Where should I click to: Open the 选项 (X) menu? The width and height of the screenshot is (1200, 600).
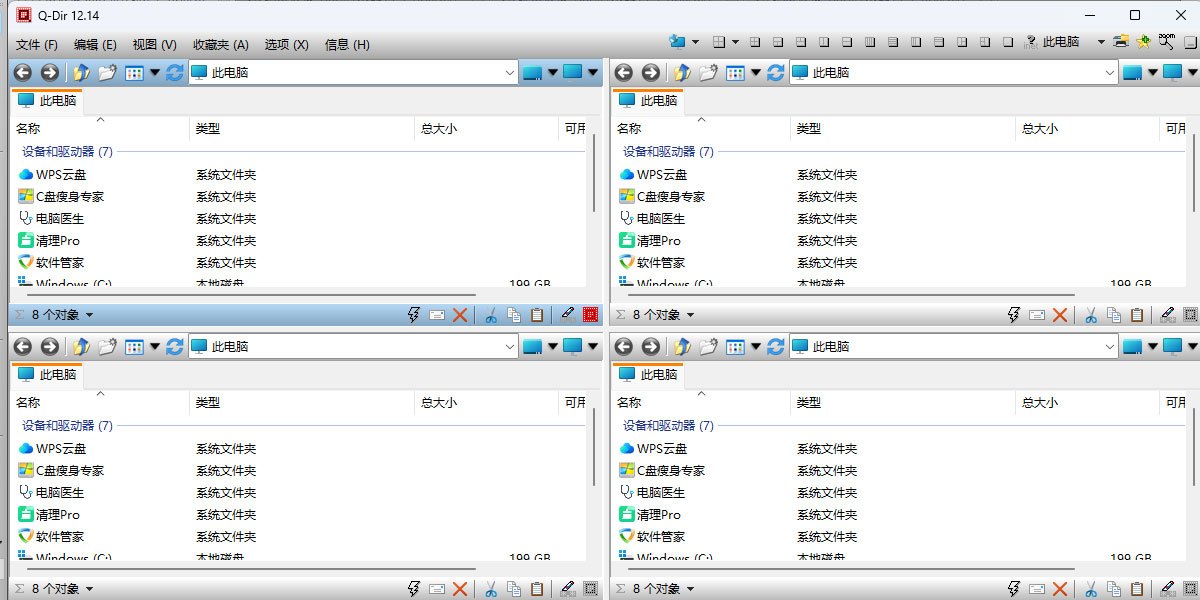[285, 43]
